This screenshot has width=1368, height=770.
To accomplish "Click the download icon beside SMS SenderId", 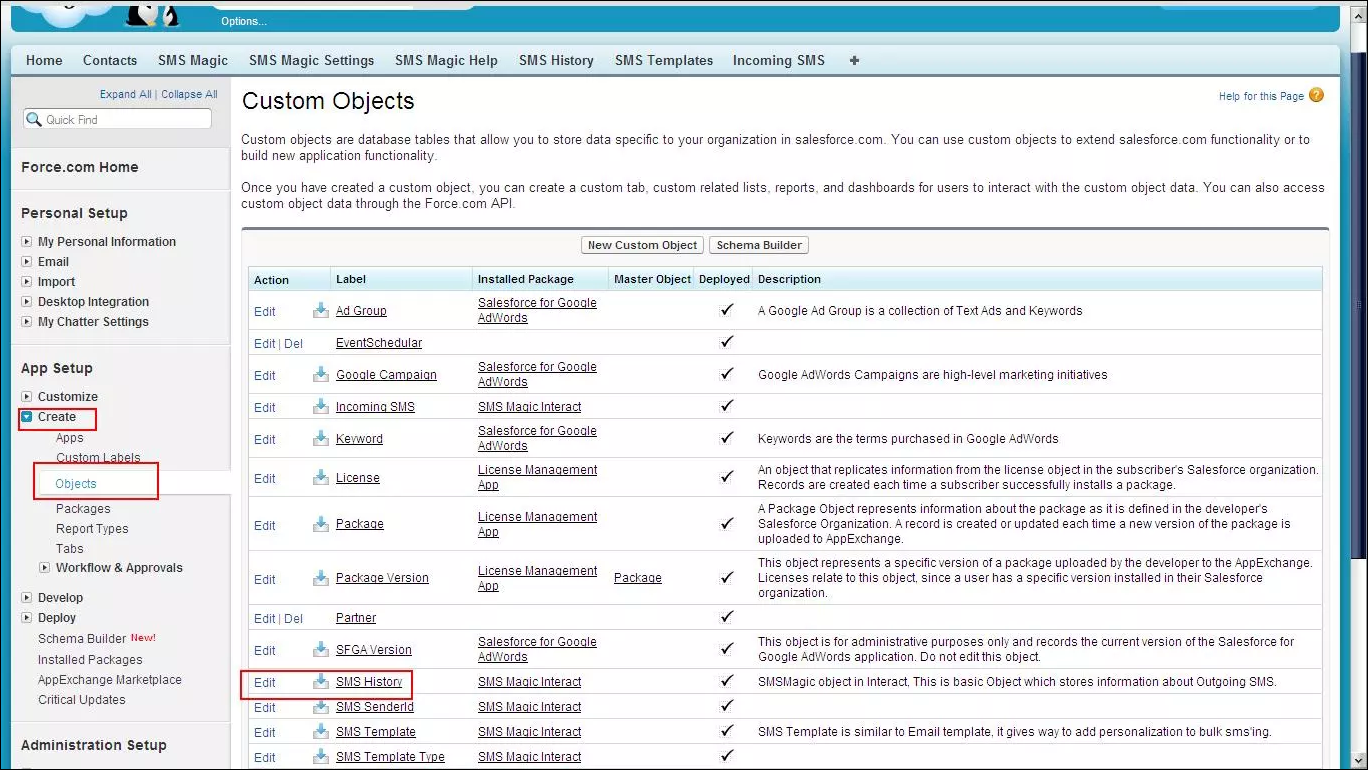I will coord(321,706).
